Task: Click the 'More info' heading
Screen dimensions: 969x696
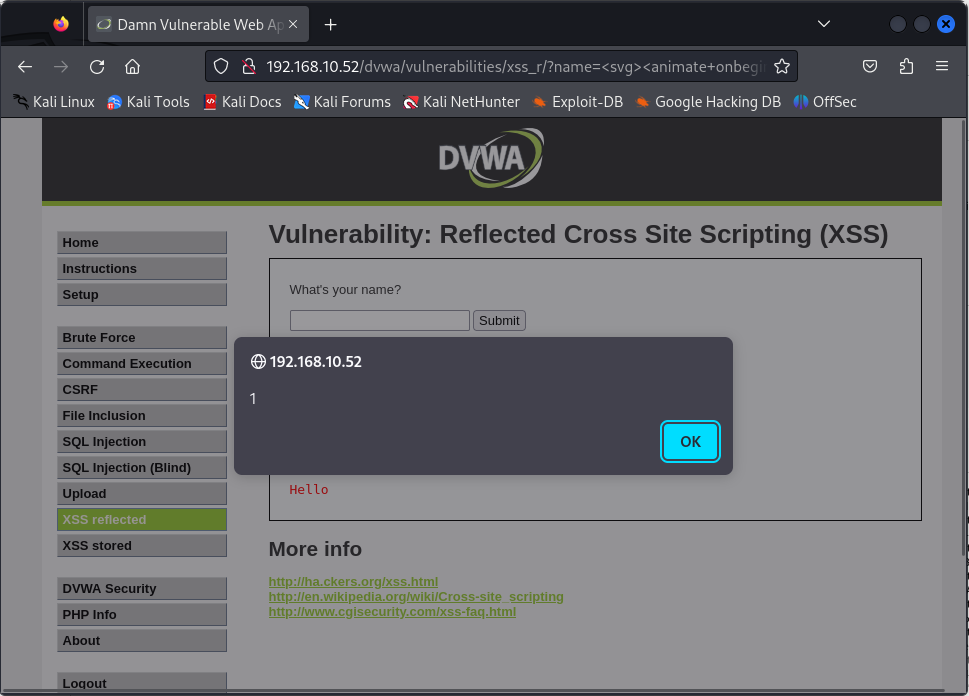Action: click(x=315, y=549)
